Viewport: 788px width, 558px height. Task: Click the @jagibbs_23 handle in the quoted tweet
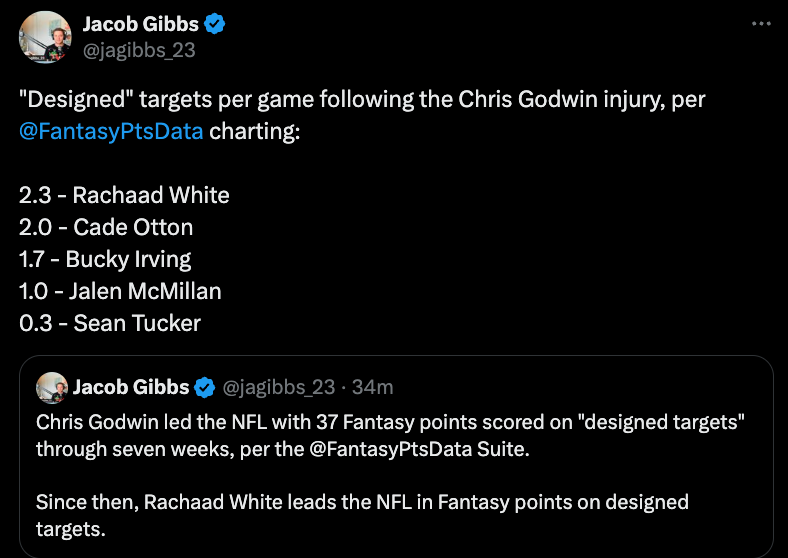click(278, 387)
